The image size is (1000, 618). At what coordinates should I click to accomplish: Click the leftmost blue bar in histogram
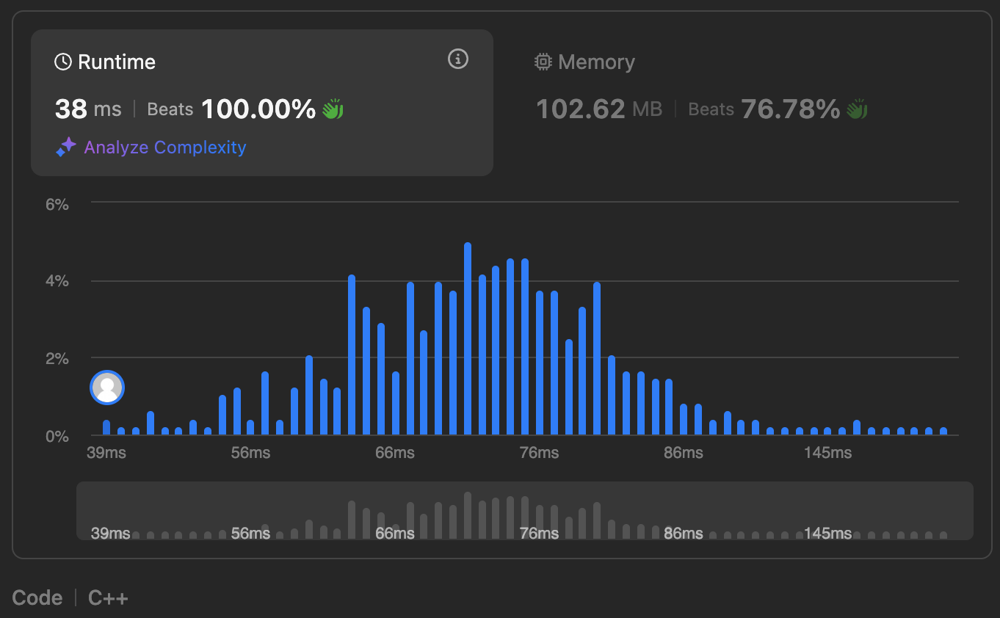pyautogui.click(x=107, y=428)
